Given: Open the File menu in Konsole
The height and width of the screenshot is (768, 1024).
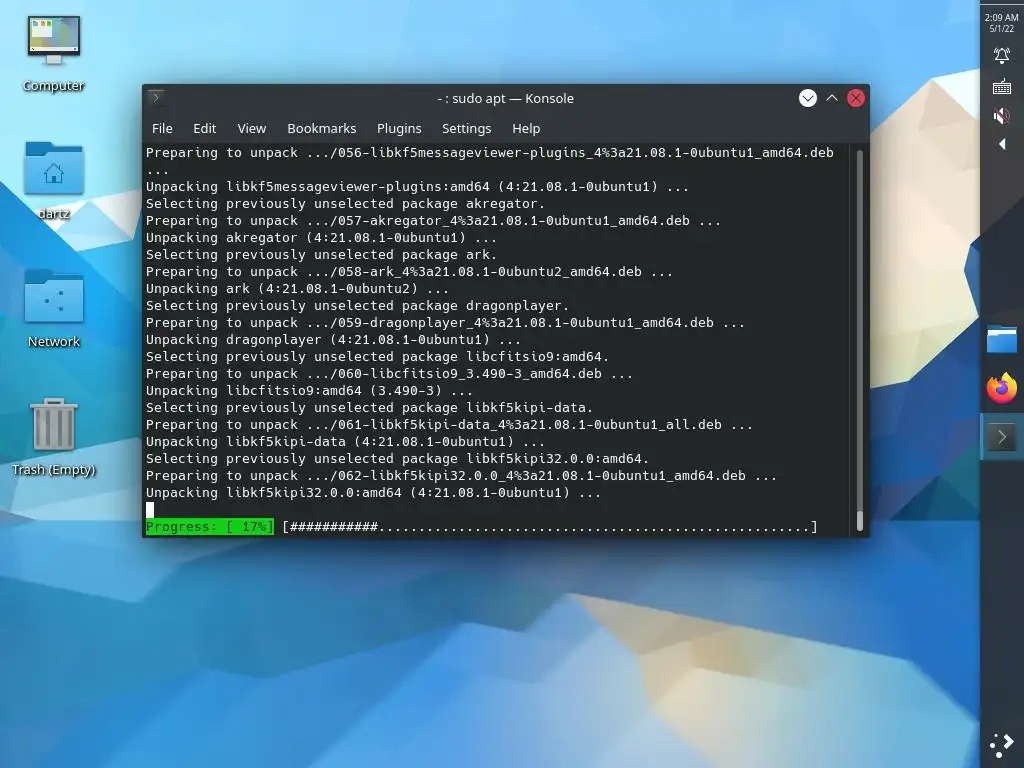Looking at the screenshot, I should point(162,129).
